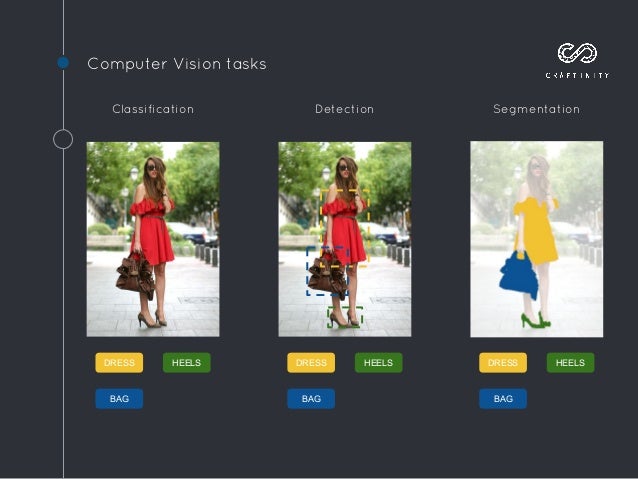
Task: Click the Craftinity infinity logo icon
Action: (577, 53)
